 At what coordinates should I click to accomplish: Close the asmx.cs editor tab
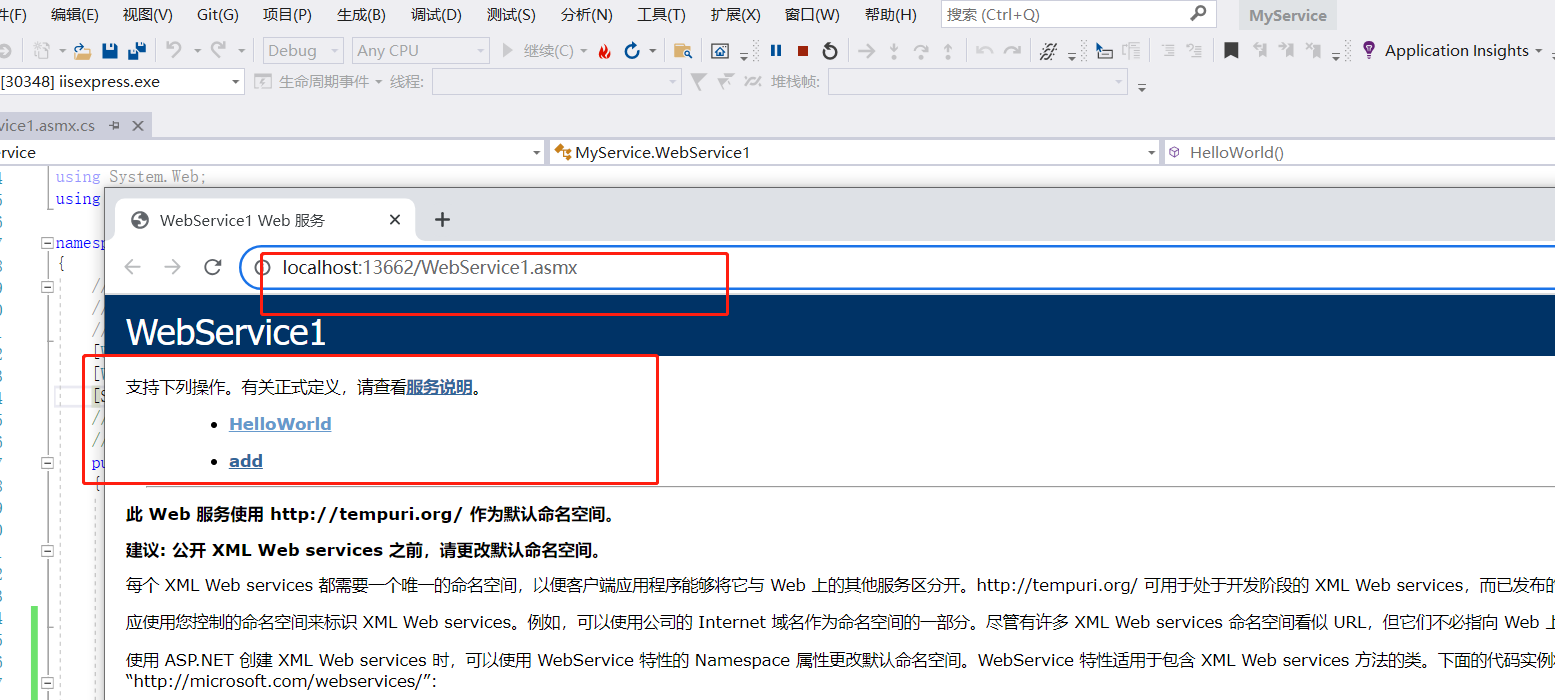(138, 126)
